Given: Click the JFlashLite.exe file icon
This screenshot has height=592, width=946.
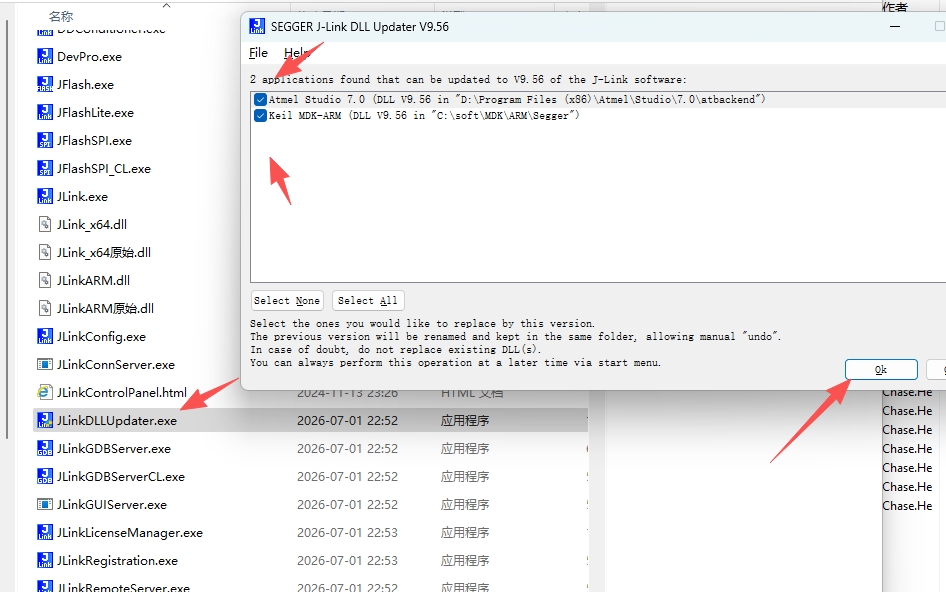Looking at the screenshot, I should coord(45,112).
